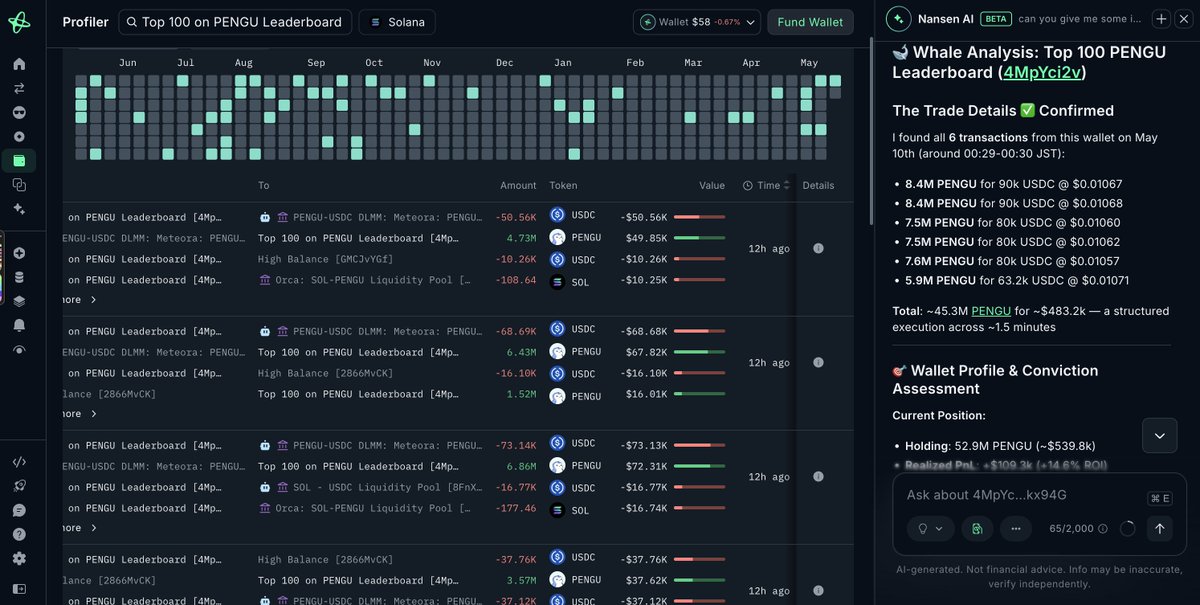Close the Nansen AI panel
Image resolution: width=1200 pixels, height=605 pixels.
click(1182, 18)
